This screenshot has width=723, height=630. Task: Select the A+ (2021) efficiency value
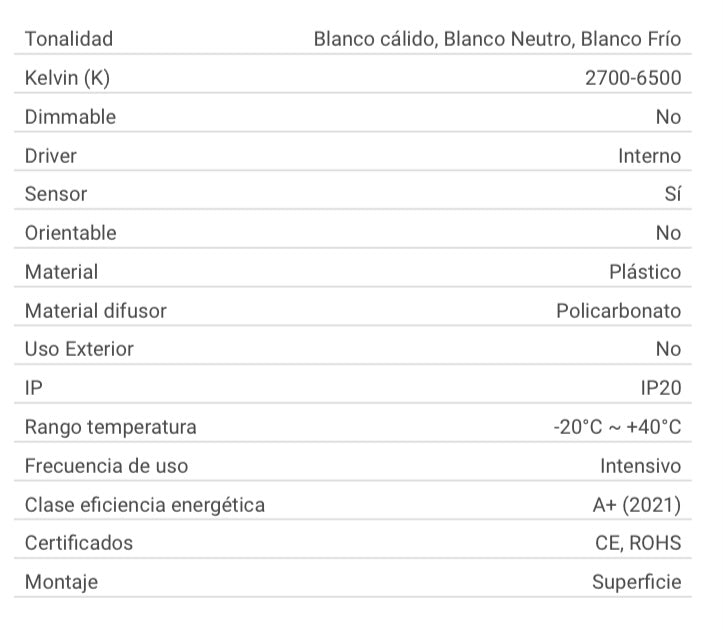tap(636, 505)
